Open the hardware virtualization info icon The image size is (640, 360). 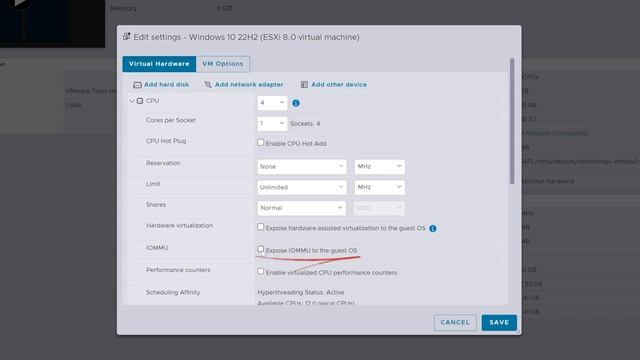point(433,229)
